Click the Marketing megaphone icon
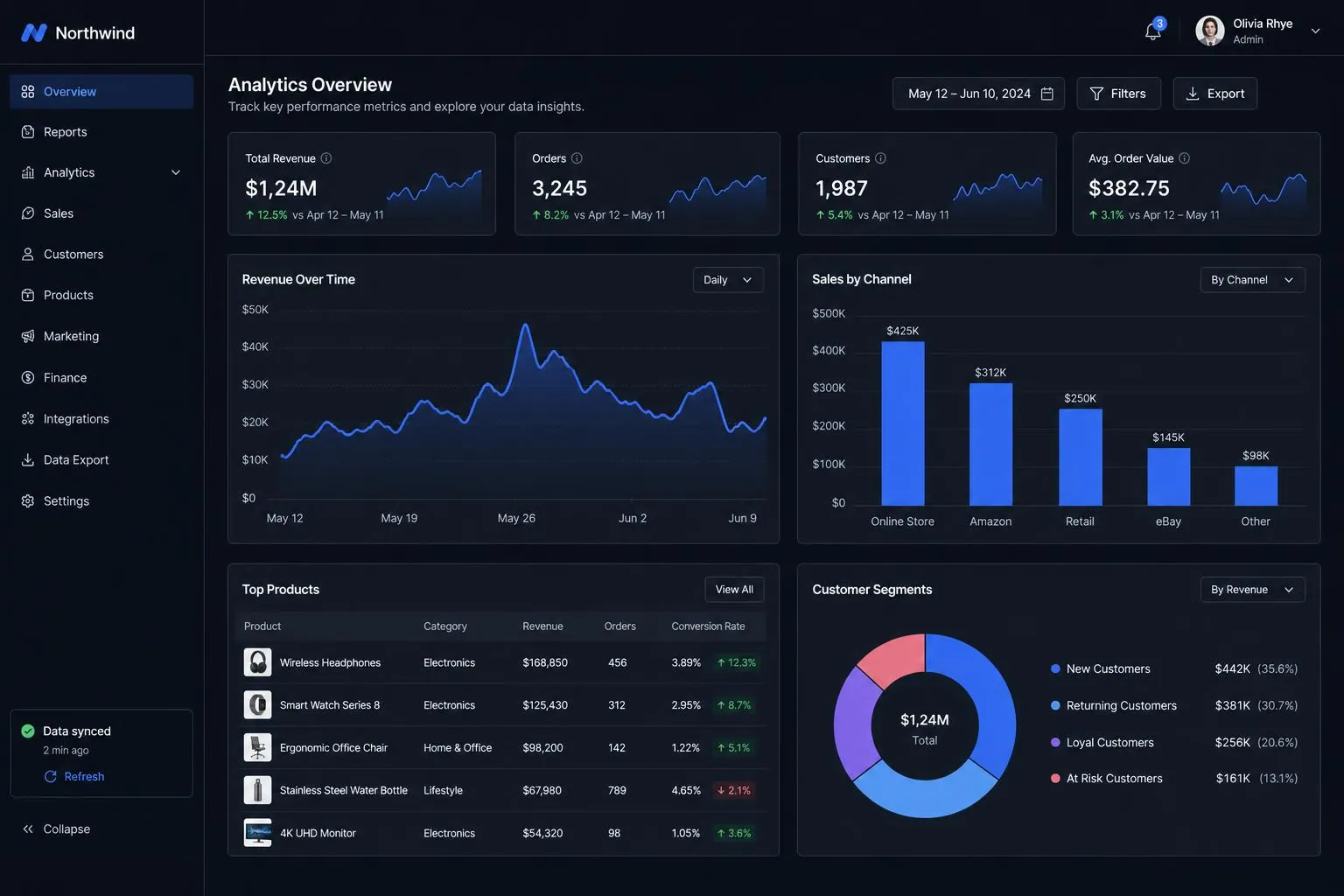The height and width of the screenshot is (896, 1344). click(28, 336)
